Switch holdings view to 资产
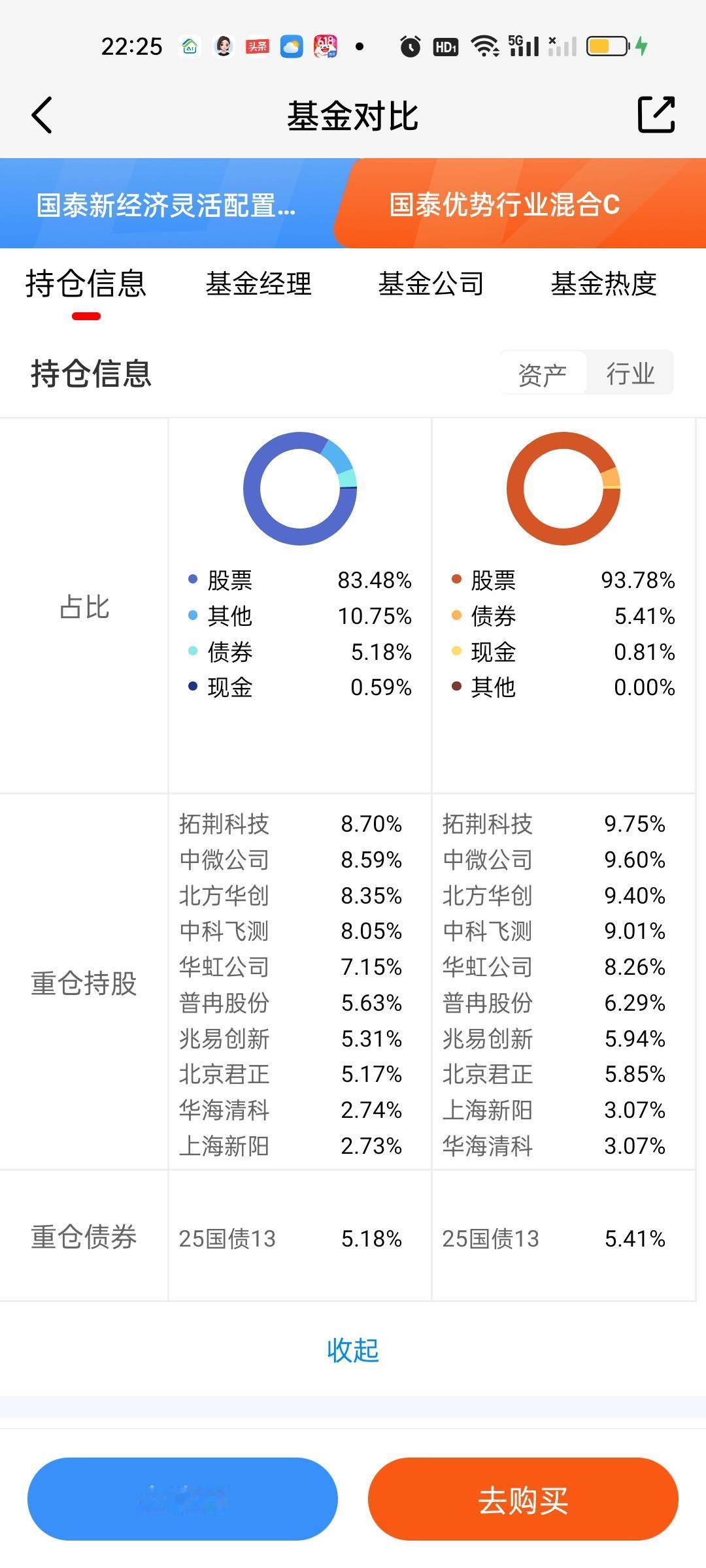The image size is (706, 1568). 543,374
